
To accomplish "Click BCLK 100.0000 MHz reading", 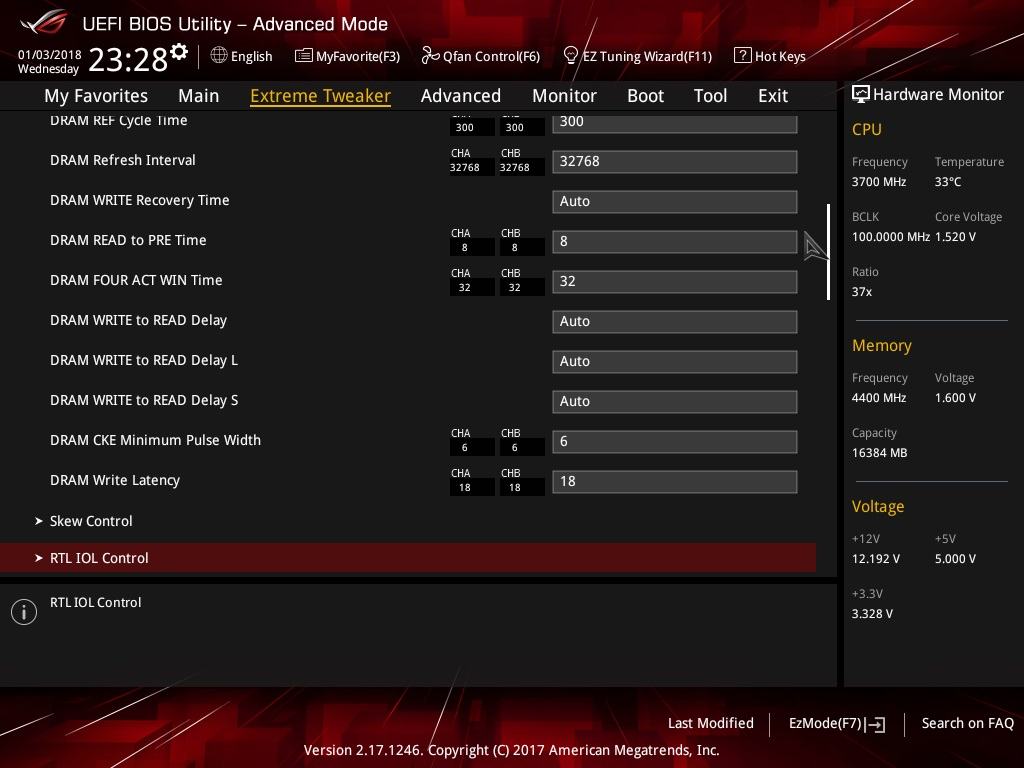I will coord(891,236).
